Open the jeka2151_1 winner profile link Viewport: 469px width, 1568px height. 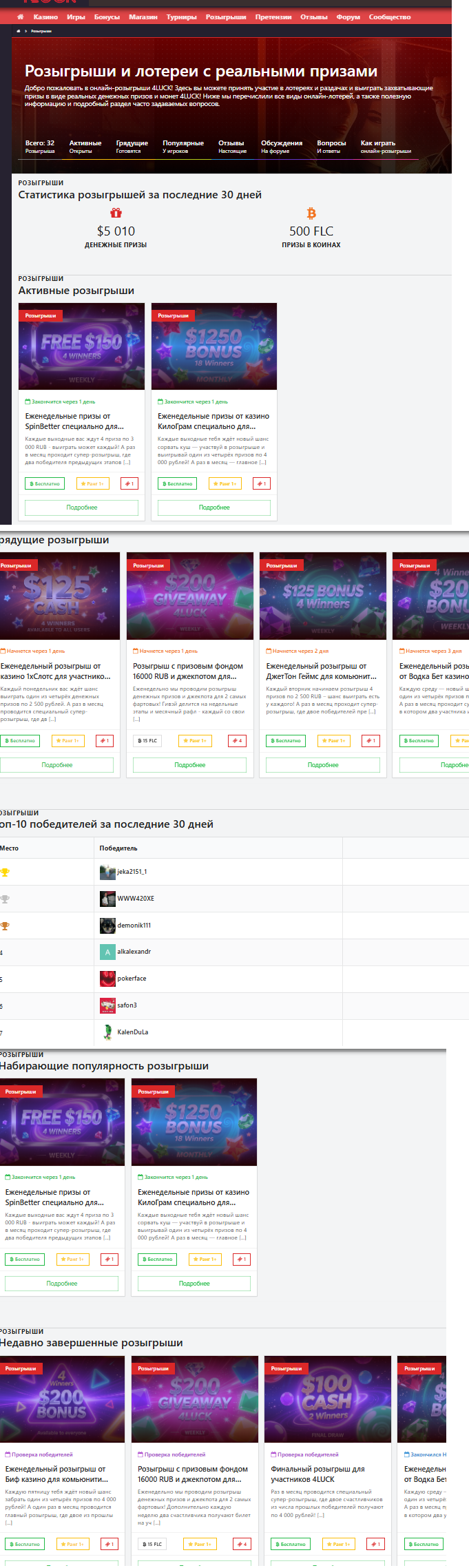point(132,872)
